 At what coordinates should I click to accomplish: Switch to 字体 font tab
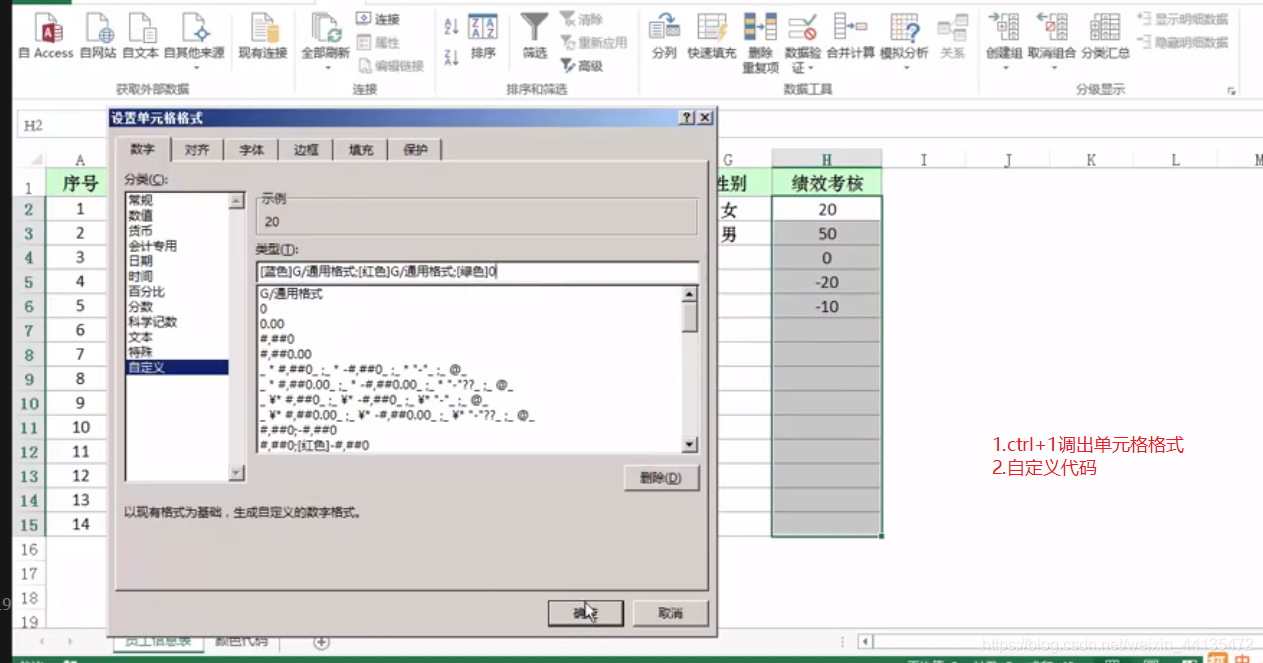click(x=251, y=150)
